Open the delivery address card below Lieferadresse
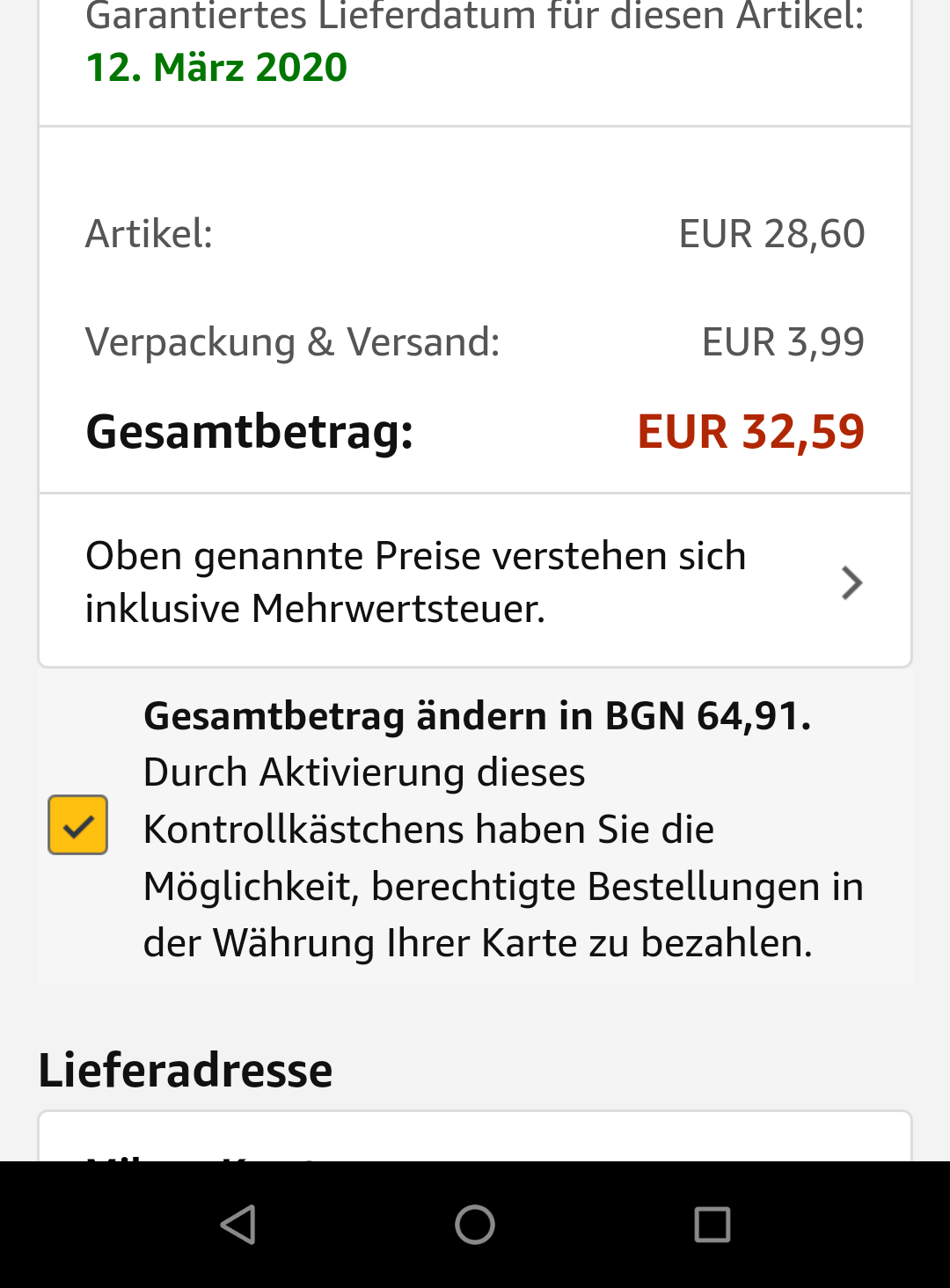Image resolution: width=950 pixels, height=1288 pixels. coord(475,1138)
